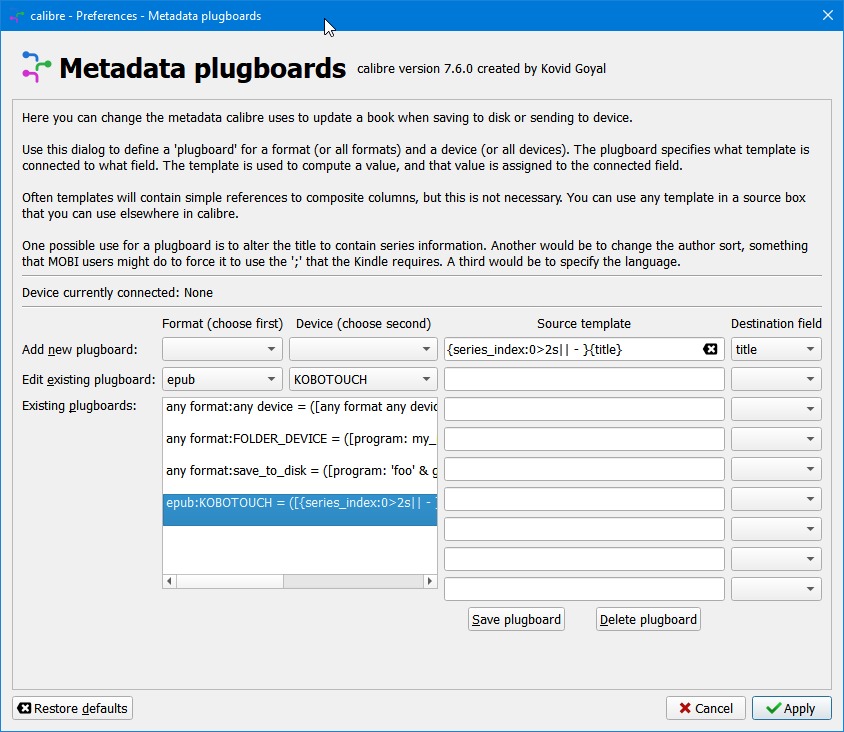Open the Add new plugboard device dropdown
This screenshot has width=844, height=732.
click(362, 349)
